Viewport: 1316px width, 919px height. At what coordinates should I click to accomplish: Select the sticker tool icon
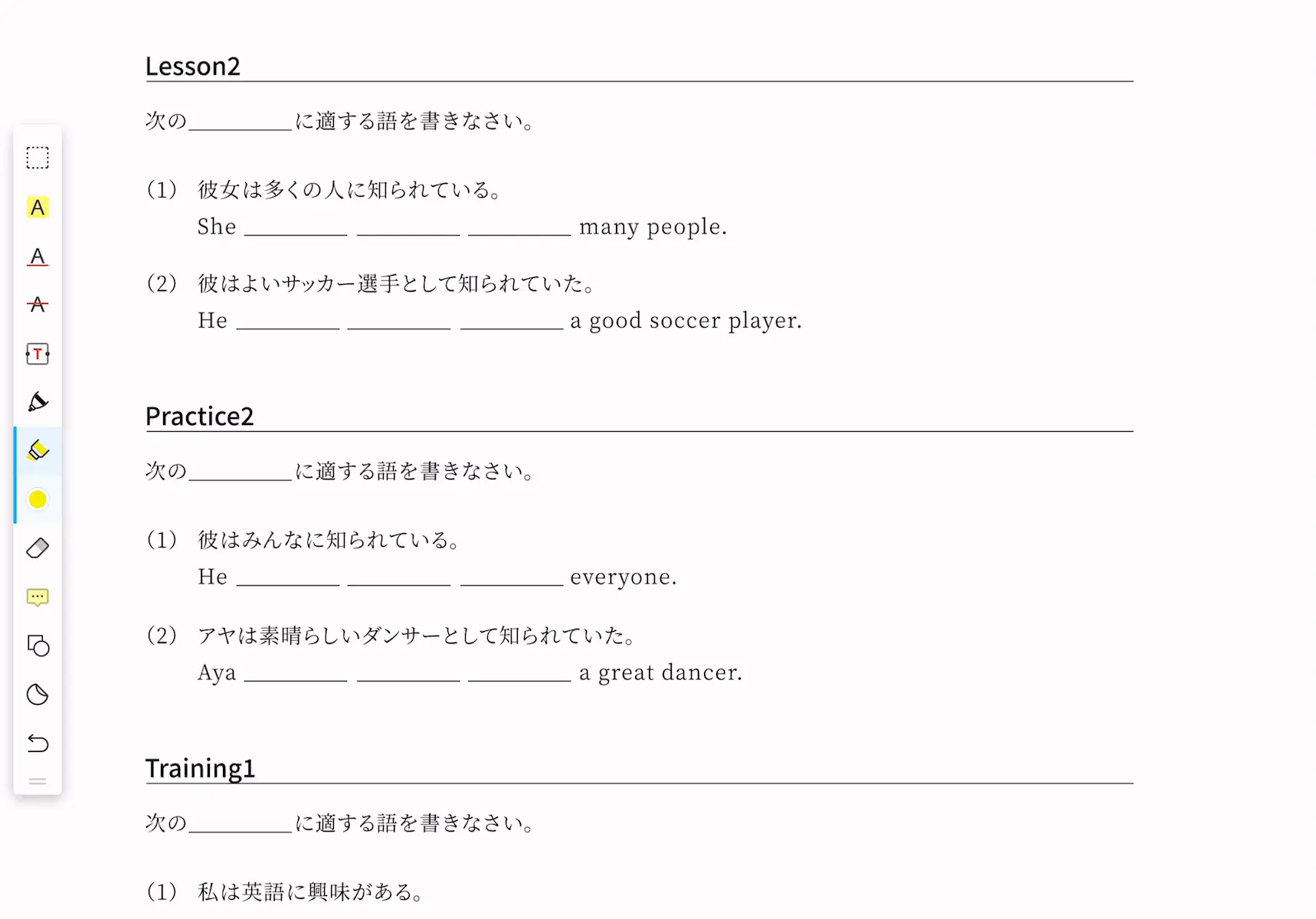click(x=38, y=695)
